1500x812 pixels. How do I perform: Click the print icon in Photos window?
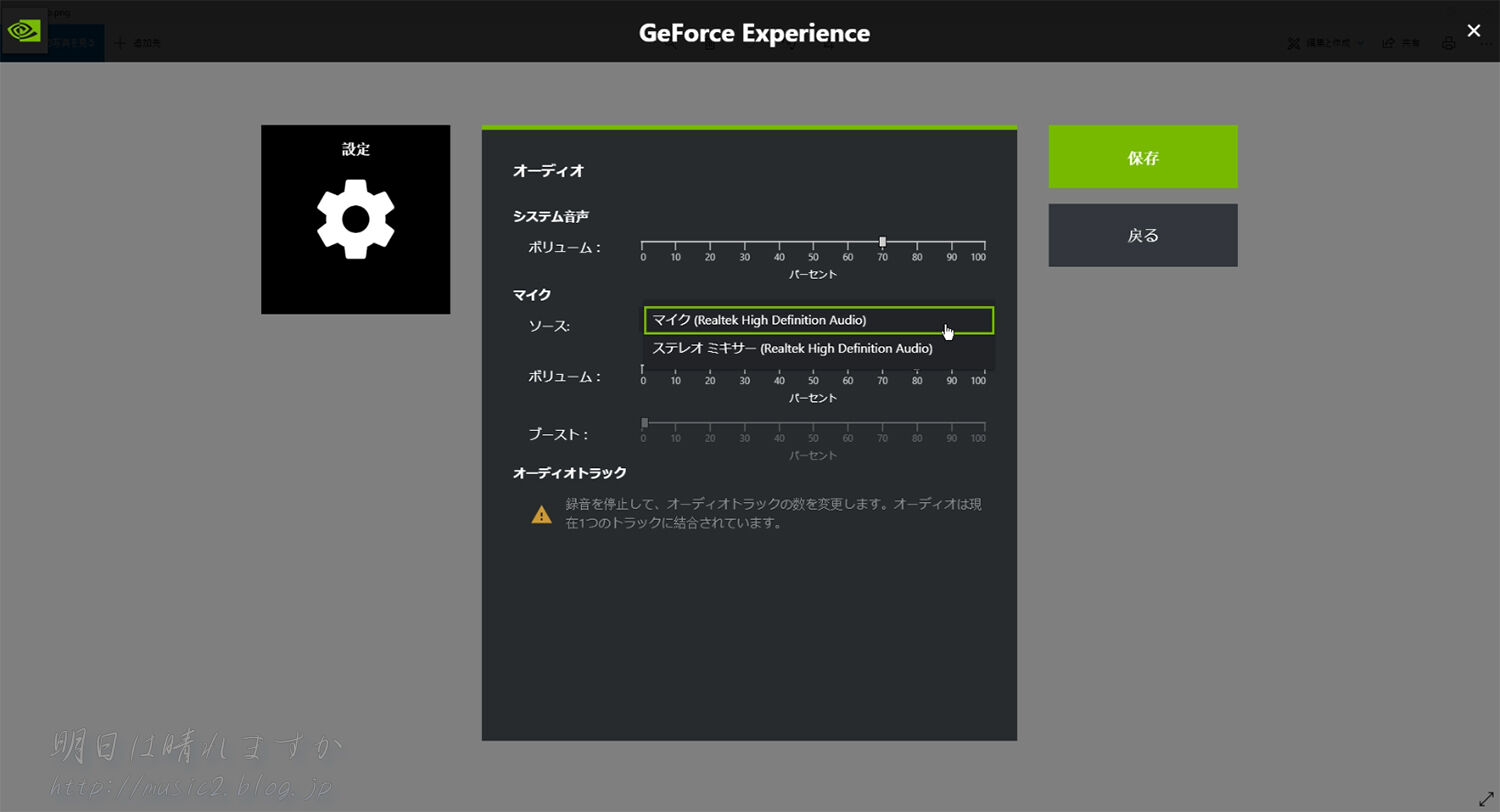1449,43
